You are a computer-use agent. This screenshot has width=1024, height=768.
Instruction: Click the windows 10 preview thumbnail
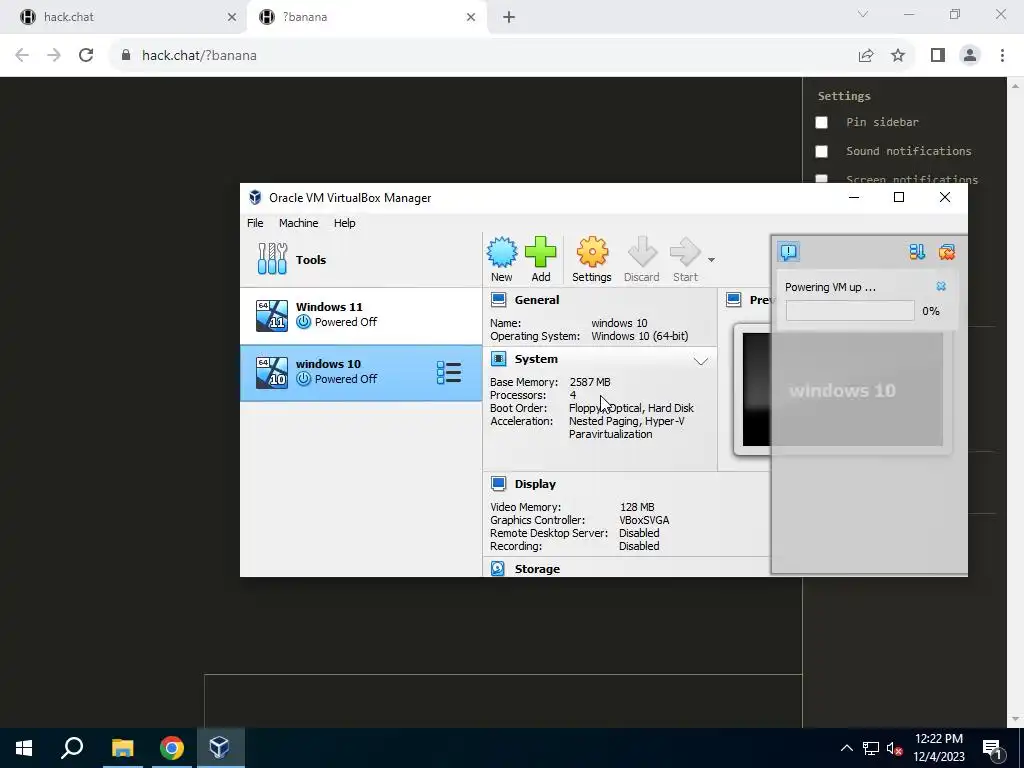842,390
